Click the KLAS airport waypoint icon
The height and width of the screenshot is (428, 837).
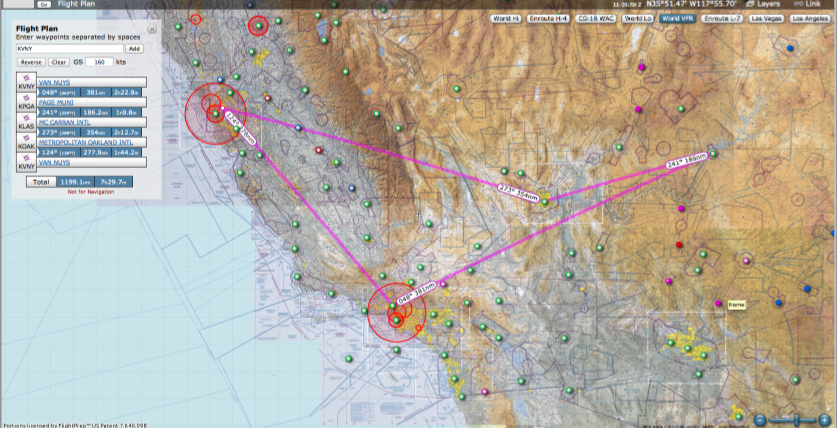(x=25, y=123)
